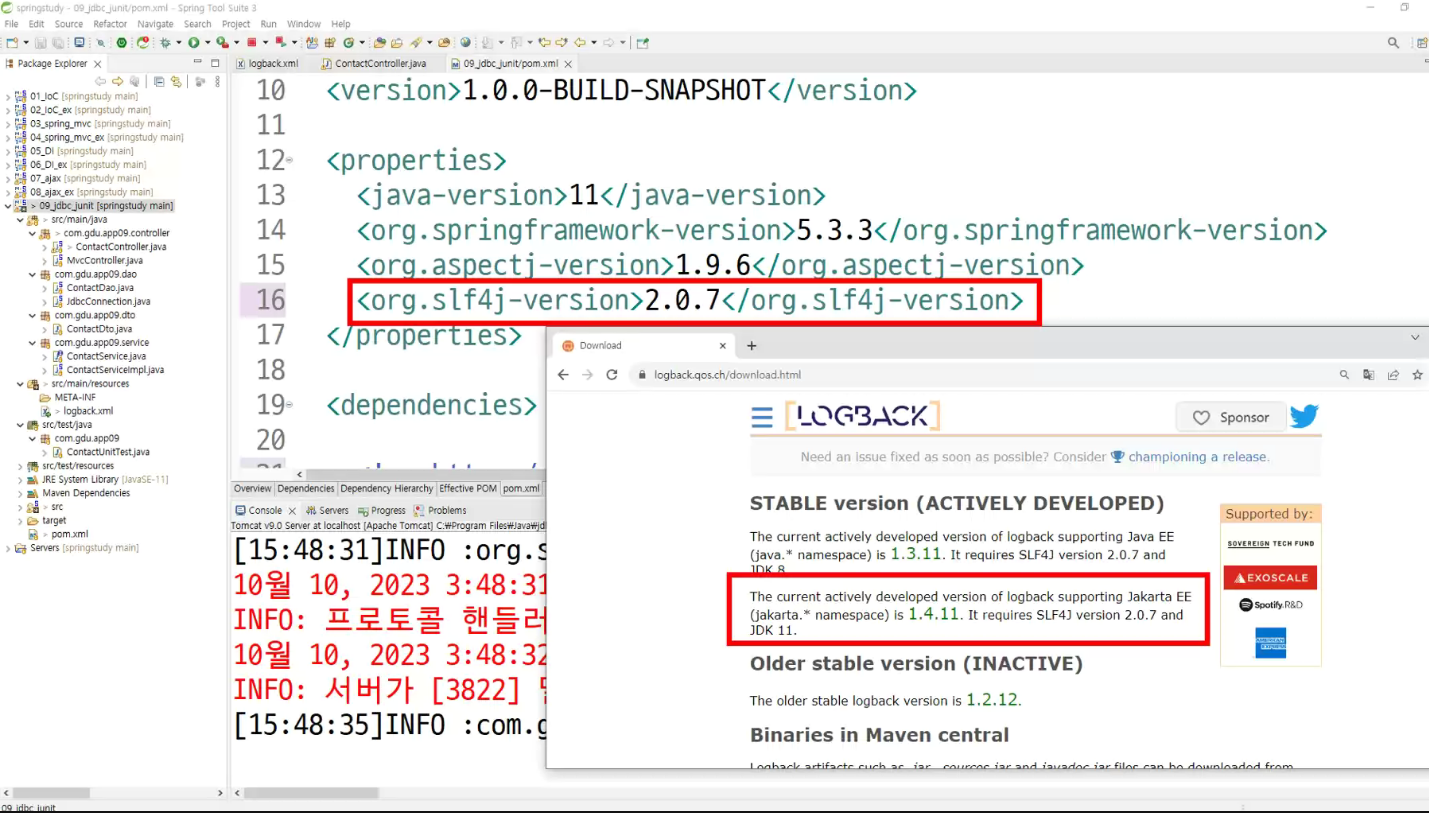Collapse the com.gdu.app09.dao package

pos(32,274)
